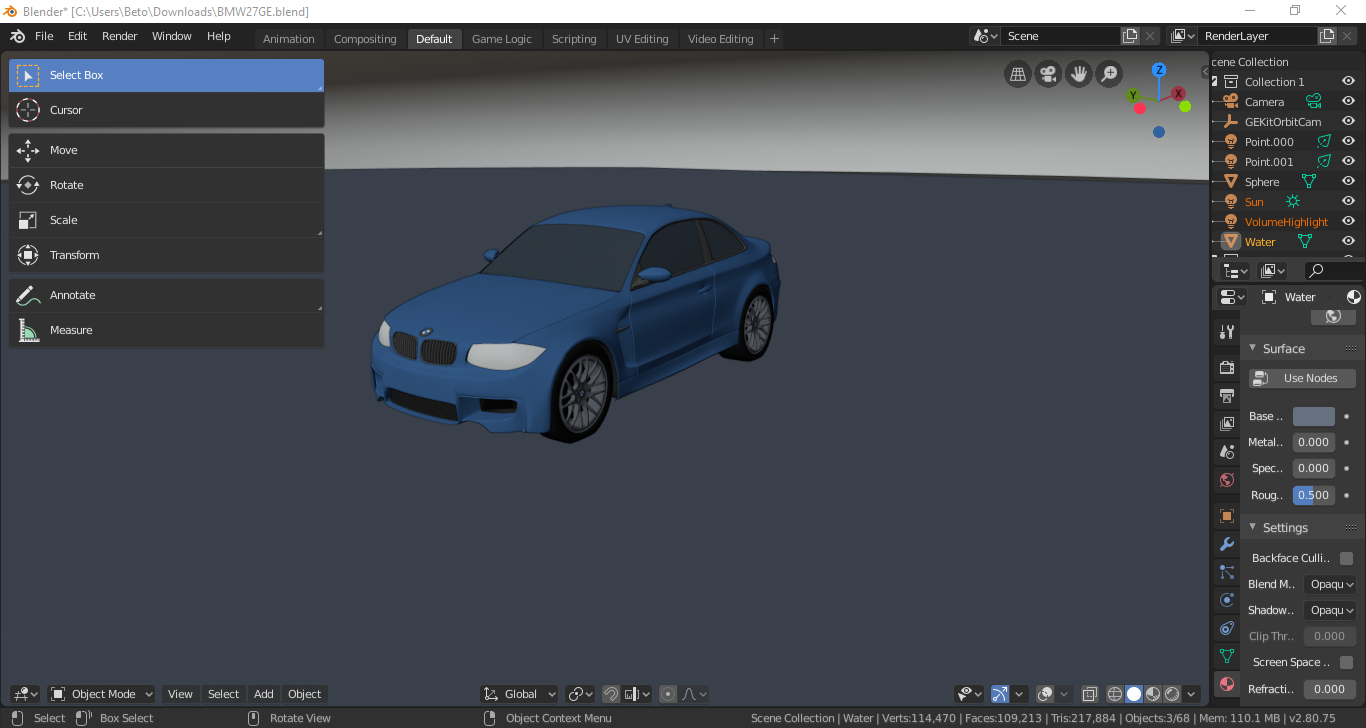Open the Scene properties tab
Screen dimensions: 1366x728
[1227, 452]
